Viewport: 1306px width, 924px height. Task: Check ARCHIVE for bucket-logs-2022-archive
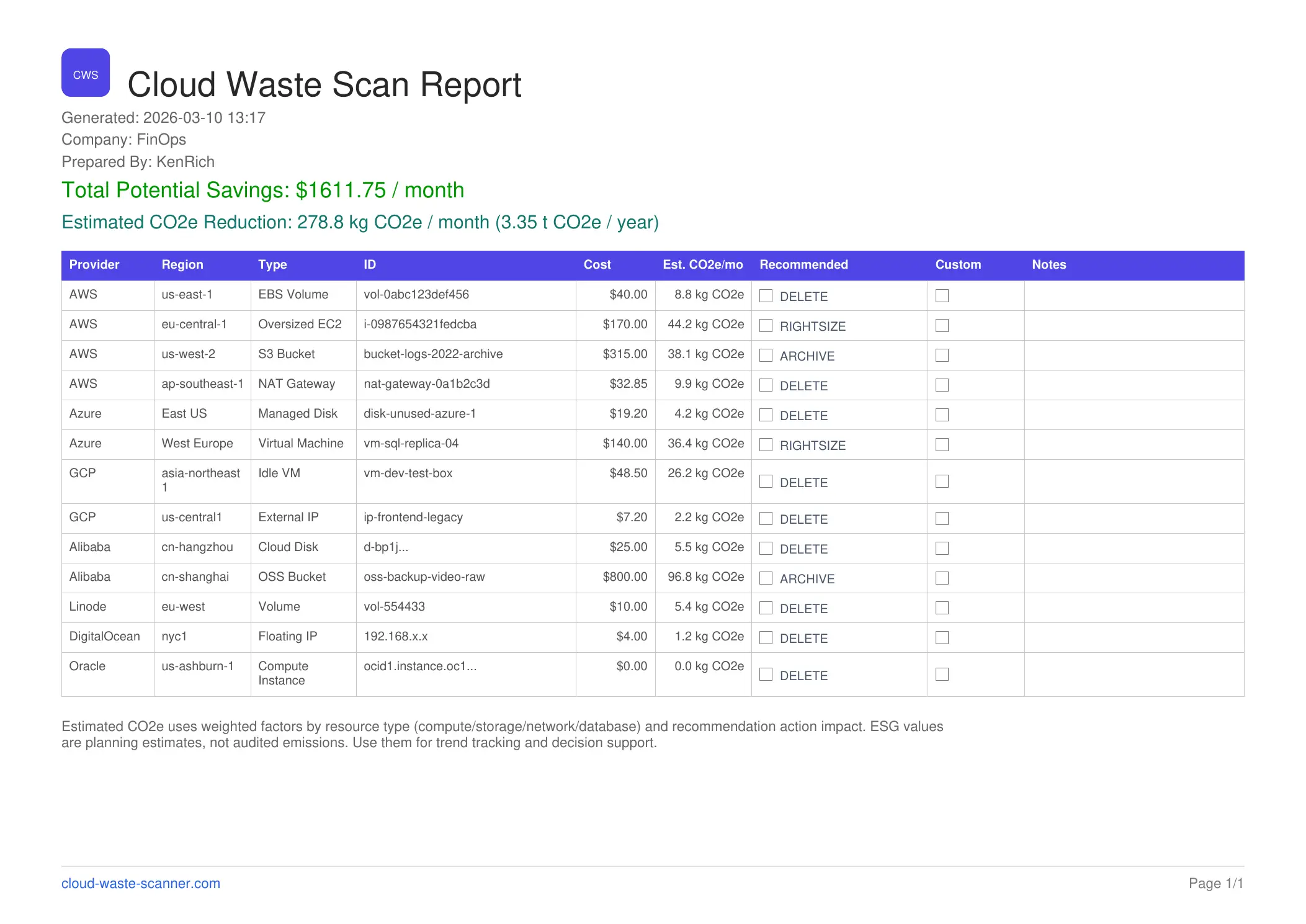pyautogui.click(x=766, y=355)
